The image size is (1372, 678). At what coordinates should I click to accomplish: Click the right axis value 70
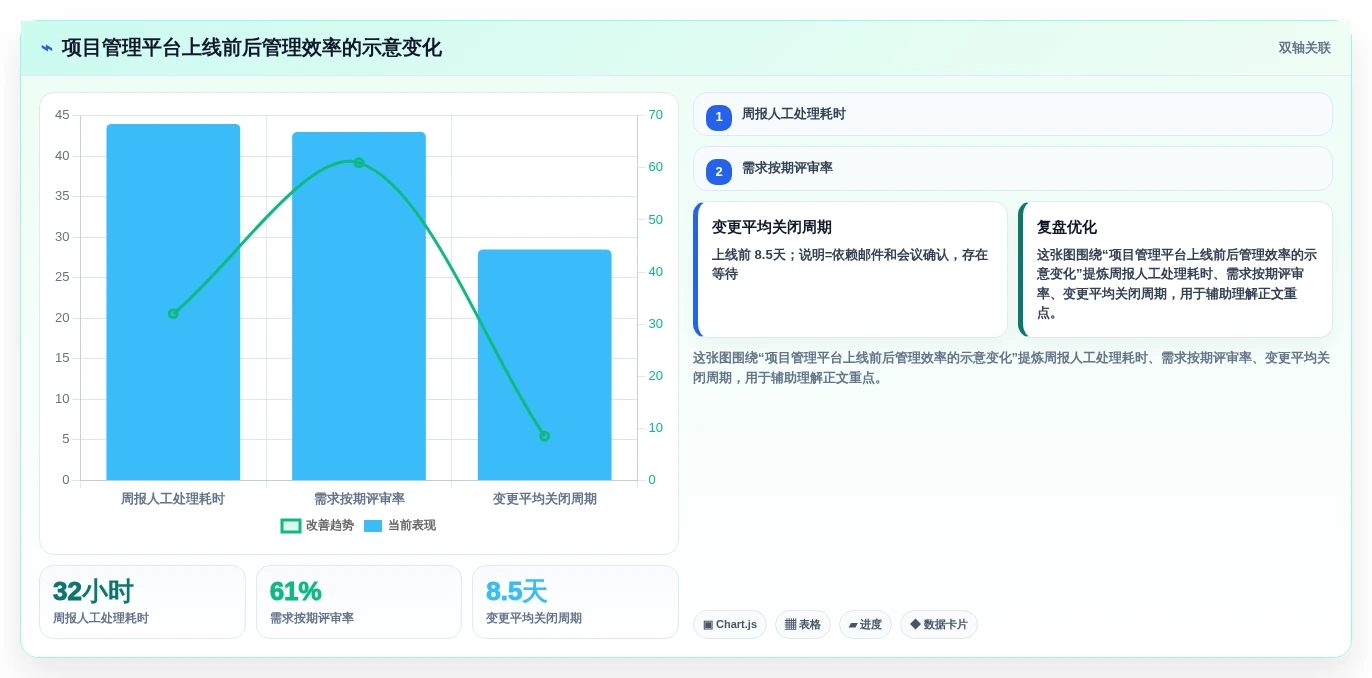[655, 115]
